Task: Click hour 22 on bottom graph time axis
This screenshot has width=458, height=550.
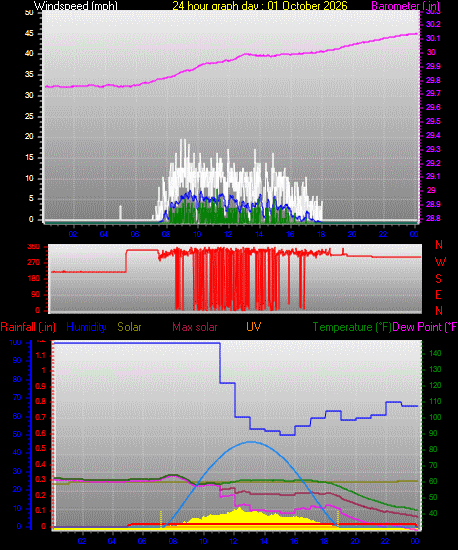Action: 385,541
